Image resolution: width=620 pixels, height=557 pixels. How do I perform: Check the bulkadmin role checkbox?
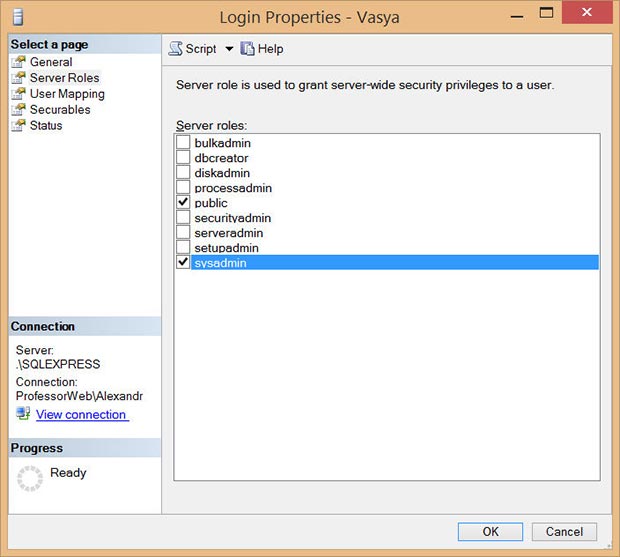[x=183, y=142]
